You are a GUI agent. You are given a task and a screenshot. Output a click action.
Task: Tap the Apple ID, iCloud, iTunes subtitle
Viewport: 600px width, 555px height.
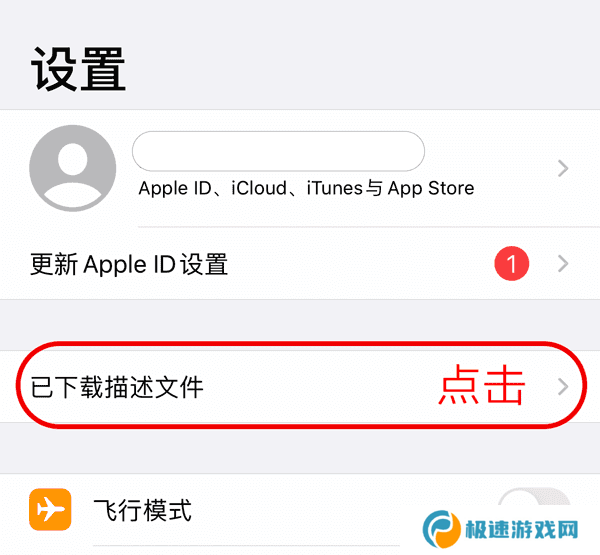pyautogui.click(x=306, y=188)
